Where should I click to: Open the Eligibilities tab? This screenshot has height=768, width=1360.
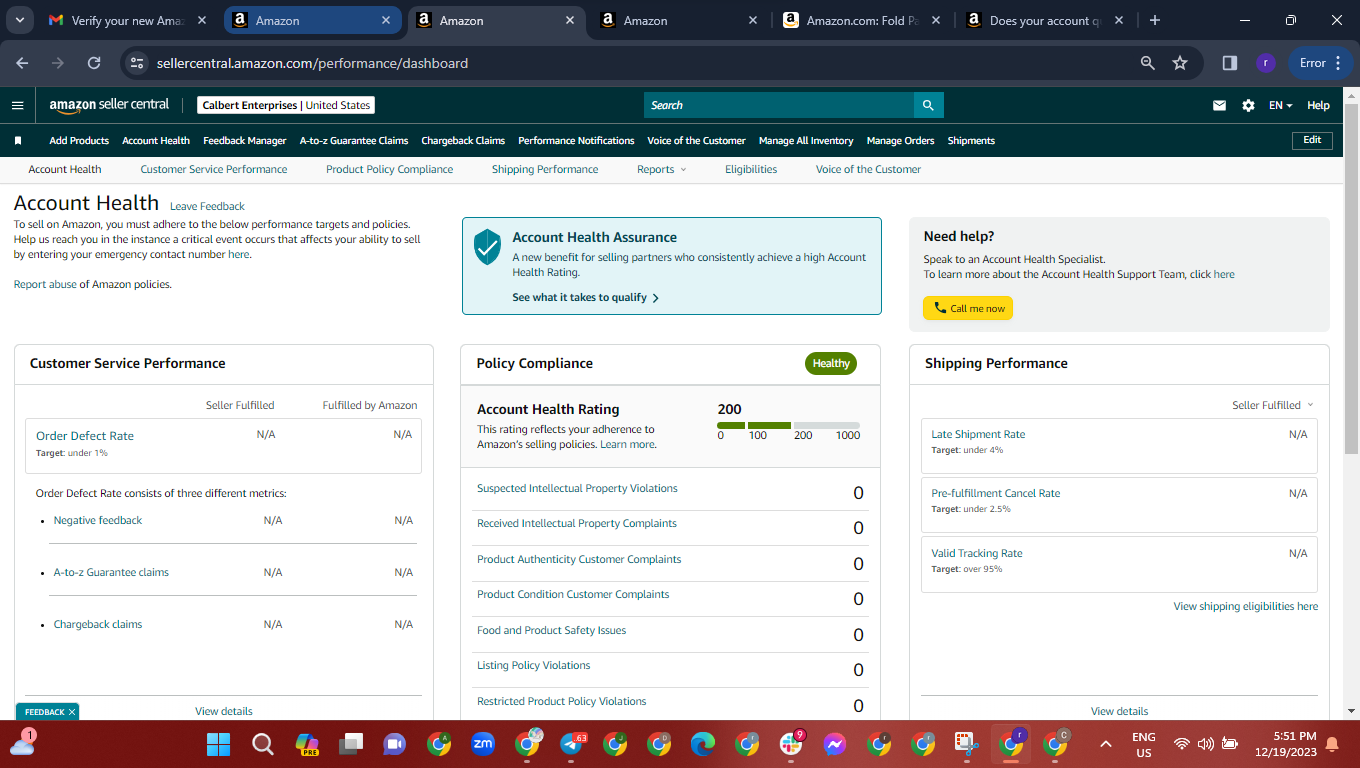pyautogui.click(x=751, y=170)
